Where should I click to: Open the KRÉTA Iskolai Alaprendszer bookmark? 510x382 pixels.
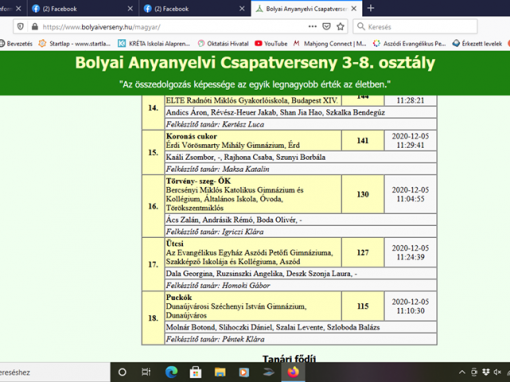click(154, 44)
